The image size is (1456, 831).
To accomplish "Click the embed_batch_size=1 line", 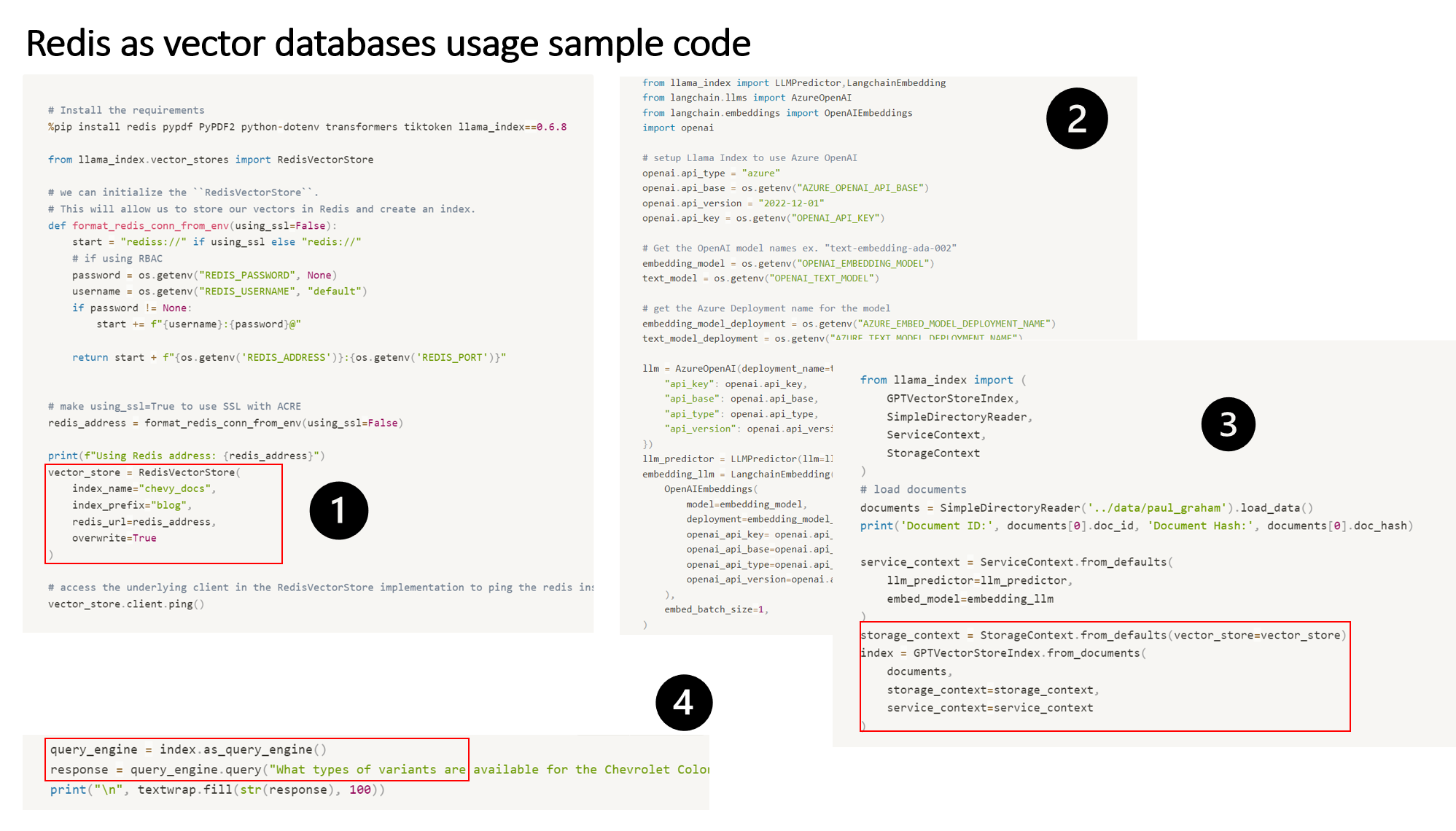I will [716, 609].
